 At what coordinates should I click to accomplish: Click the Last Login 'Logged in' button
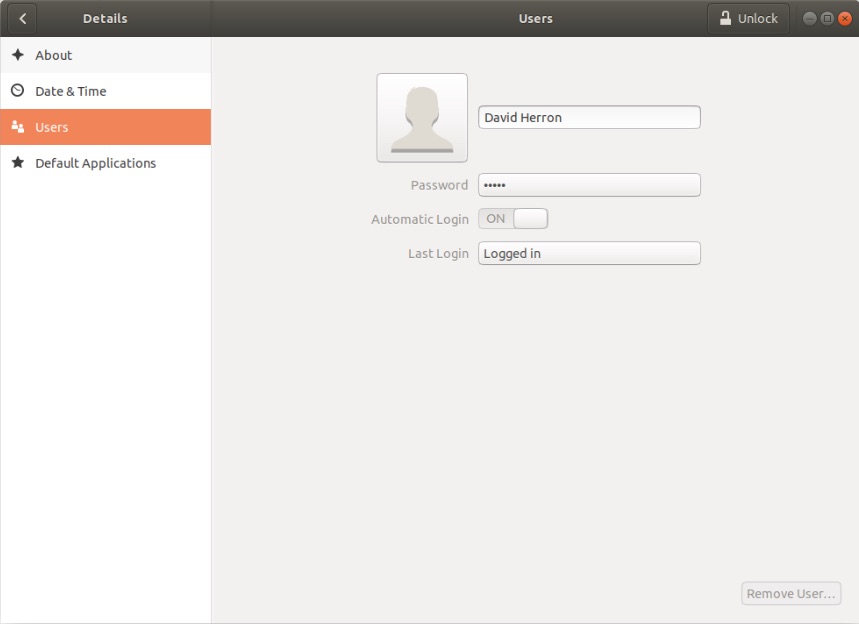point(589,253)
